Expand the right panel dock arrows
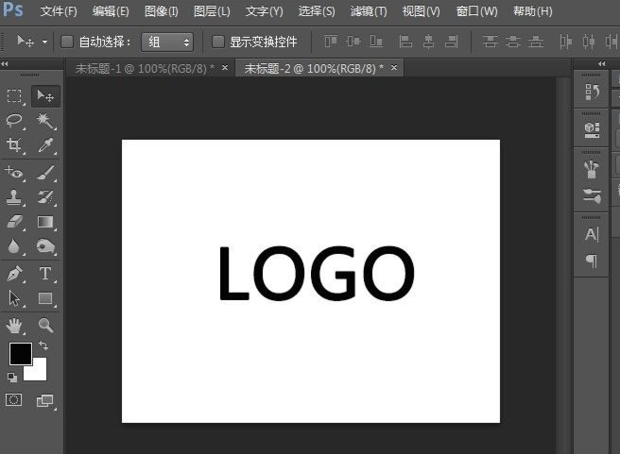 pyautogui.click(x=601, y=63)
